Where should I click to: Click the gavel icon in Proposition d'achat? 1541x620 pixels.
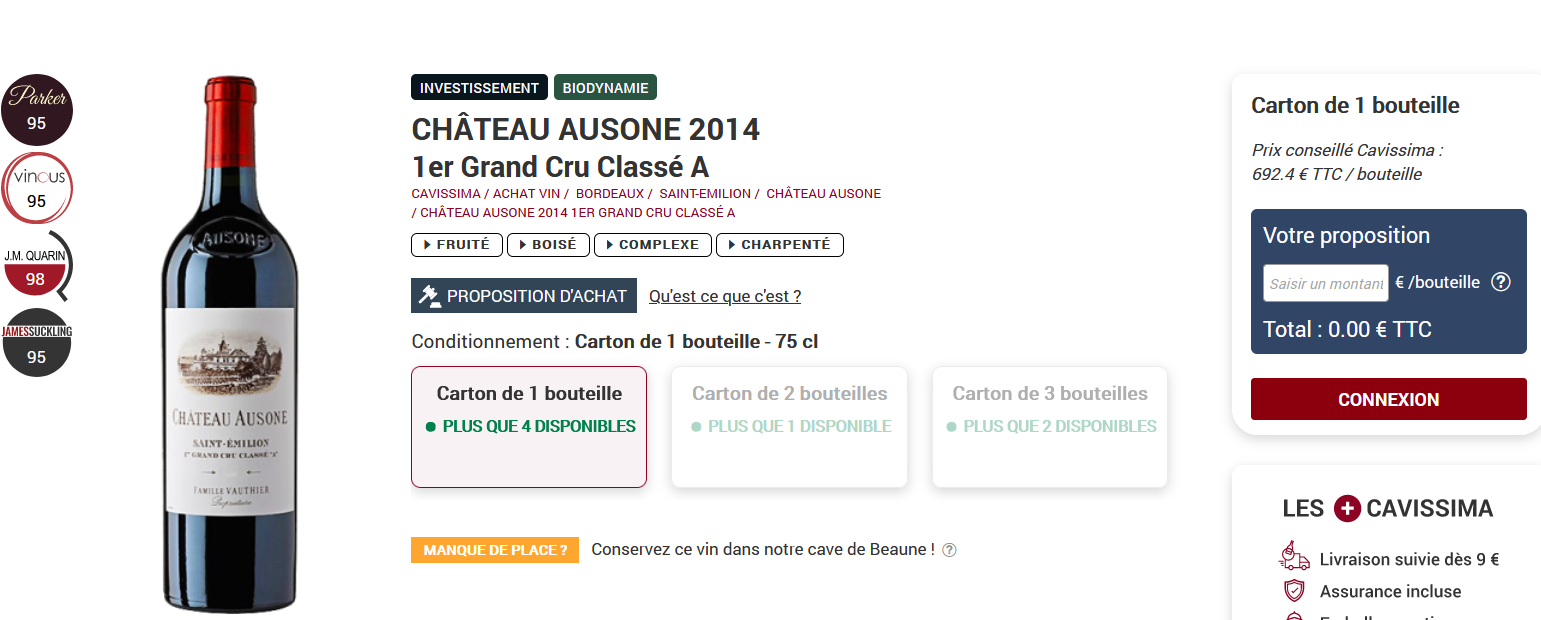430,296
